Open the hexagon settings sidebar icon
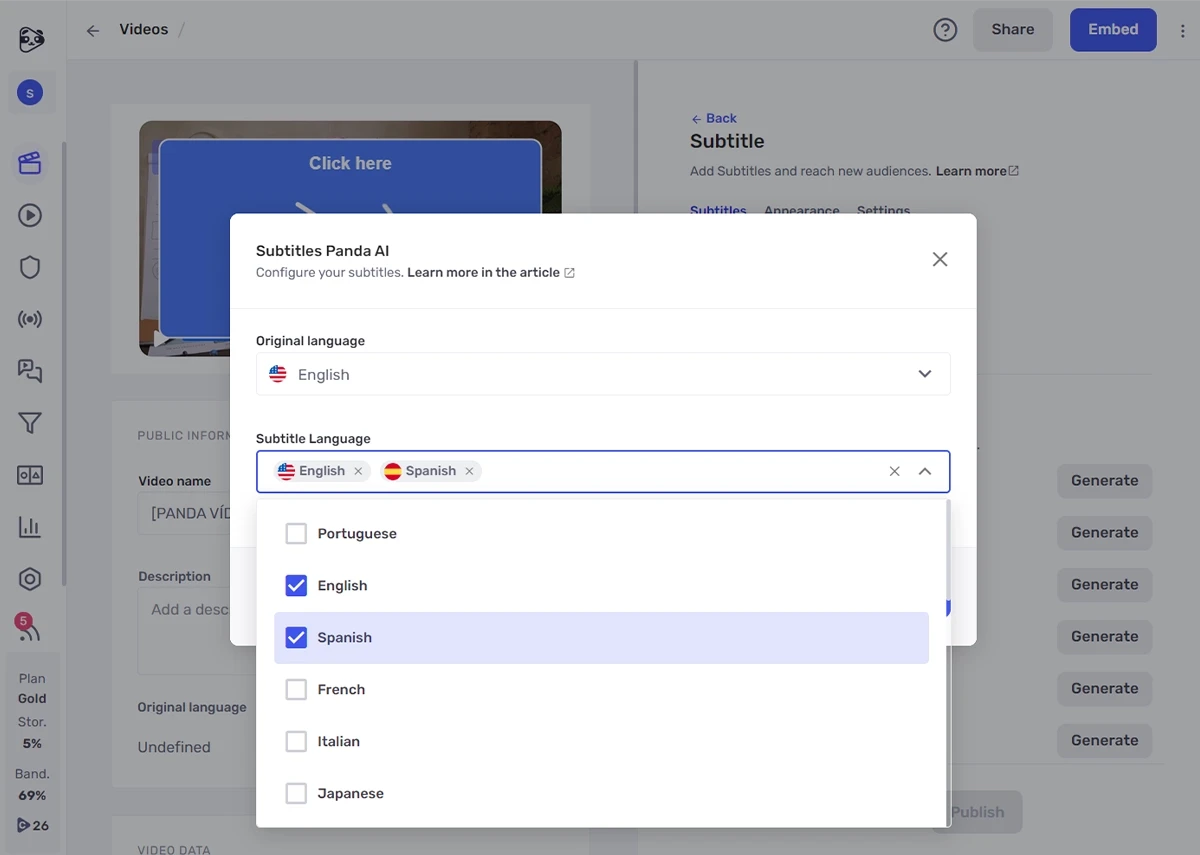 30,579
